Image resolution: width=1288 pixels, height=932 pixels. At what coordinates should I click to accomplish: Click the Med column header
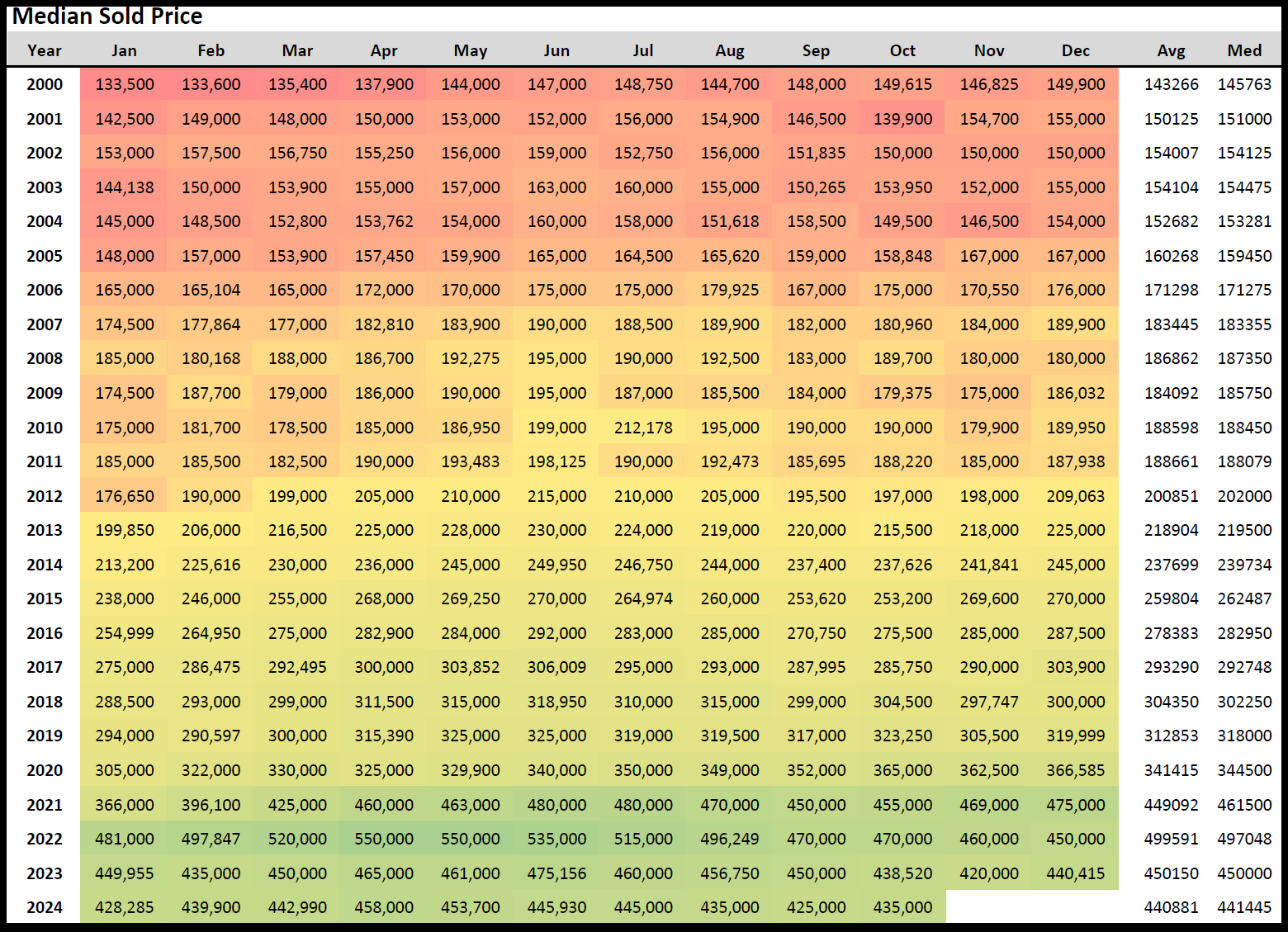1244,50
